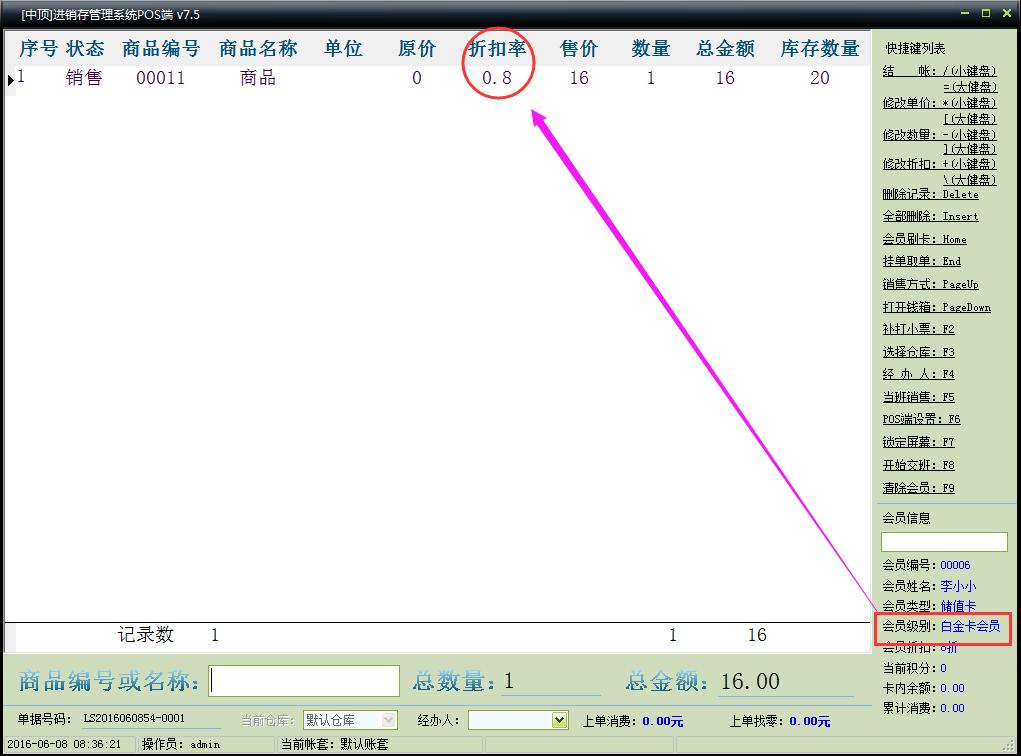Click member number 00006
Viewport: 1021px width, 756px height.
pyautogui.click(x=955, y=565)
